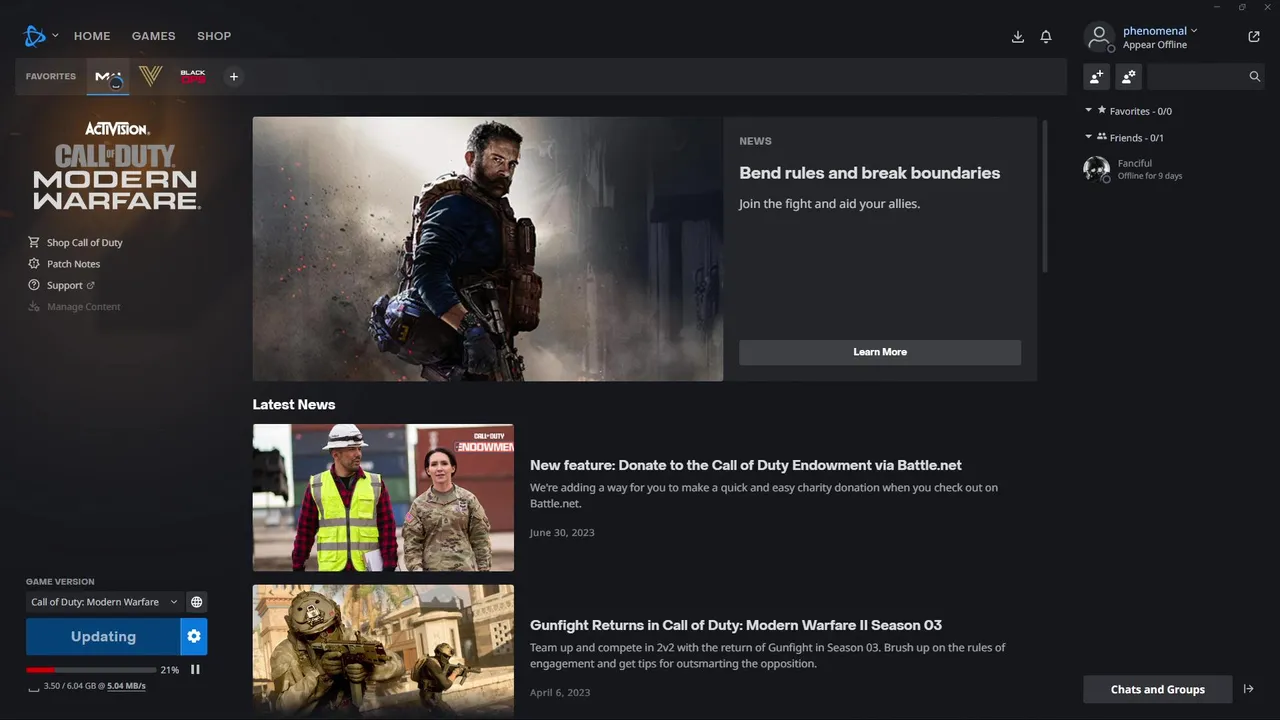This screenshot has height=720, width=1280.
Task: Pause the update download
Action: point(195,670)
